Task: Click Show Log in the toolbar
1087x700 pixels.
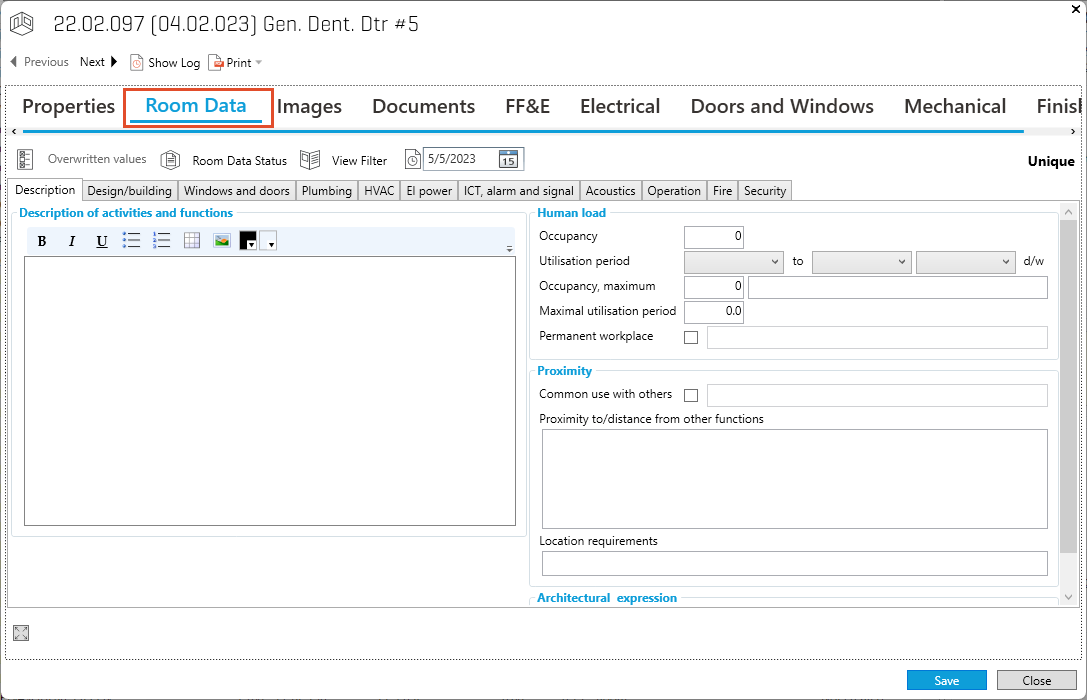Action: [165, 62]
